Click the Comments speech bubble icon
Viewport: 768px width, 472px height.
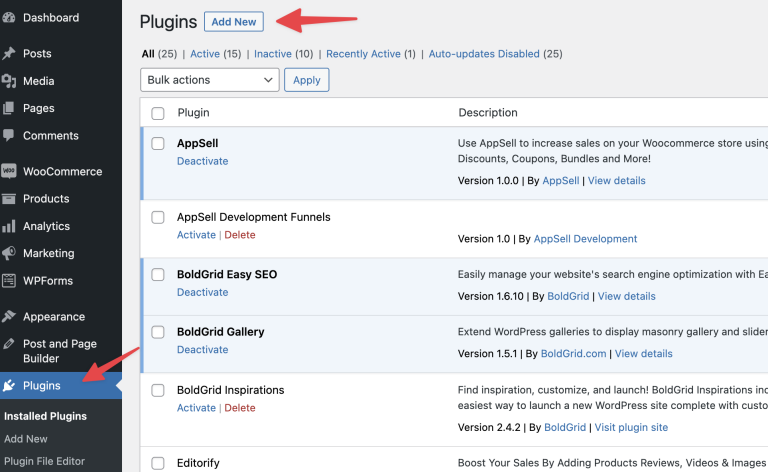[8, 136]
